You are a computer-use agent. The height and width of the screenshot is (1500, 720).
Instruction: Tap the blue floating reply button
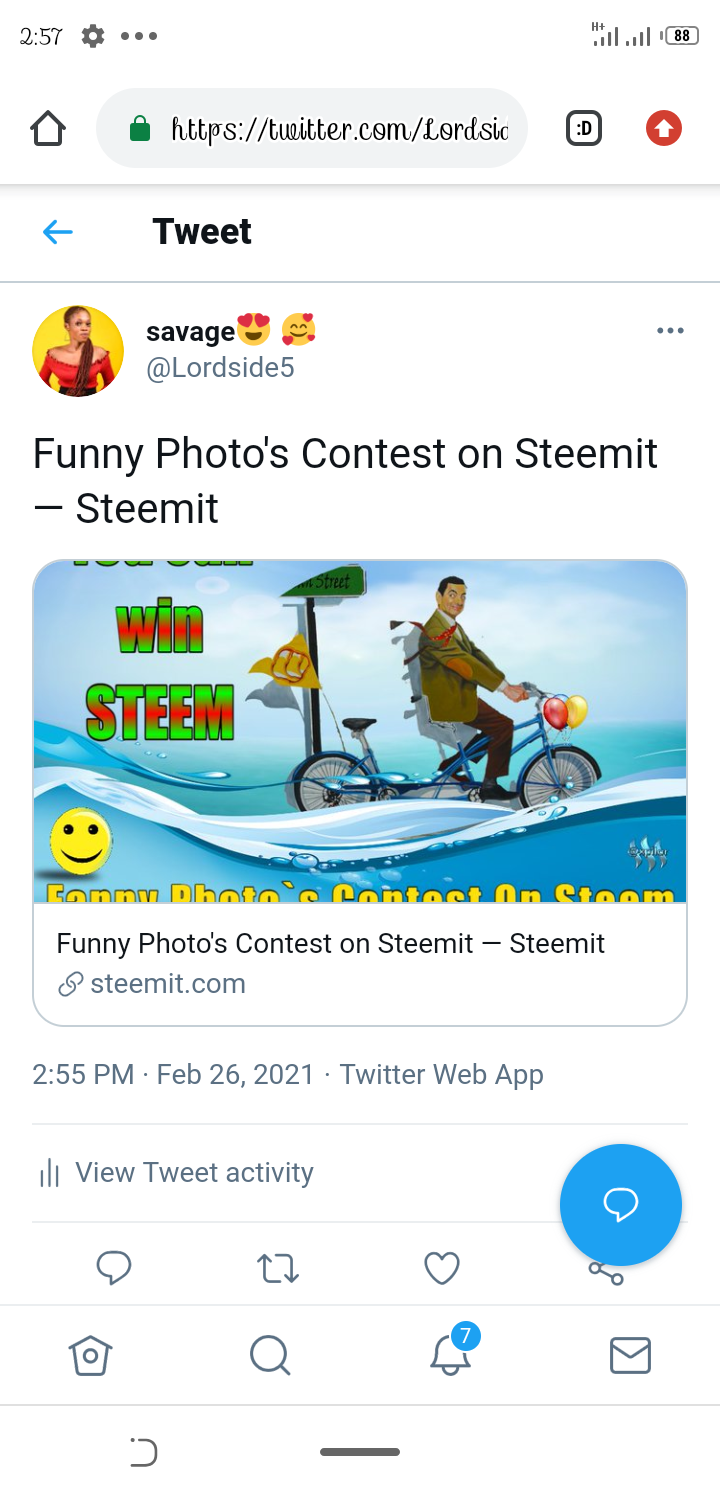click(x=620, y=1205)
